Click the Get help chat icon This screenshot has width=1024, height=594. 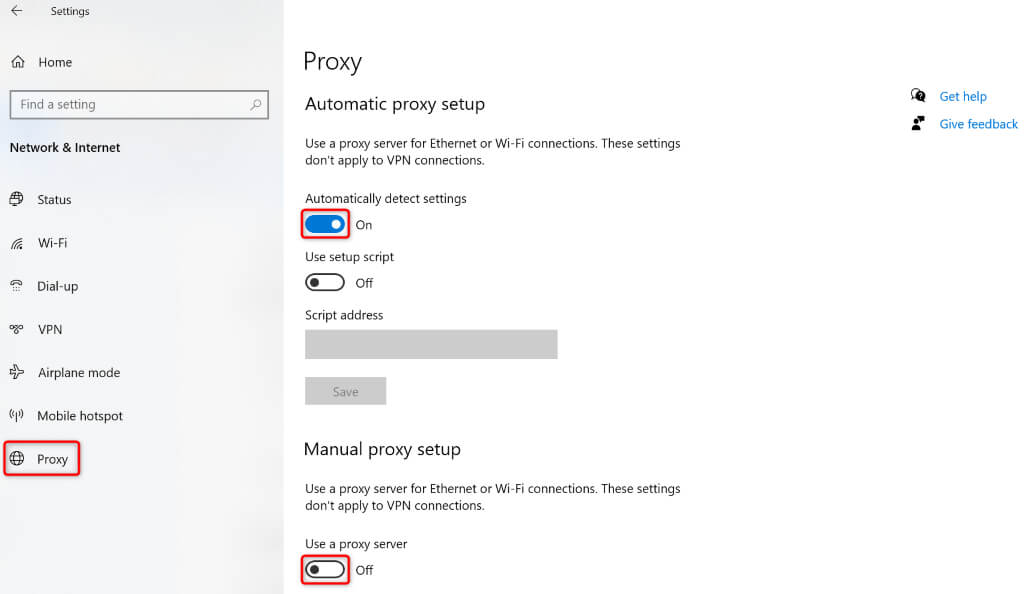pyautogui.click(x=918, y=96)
